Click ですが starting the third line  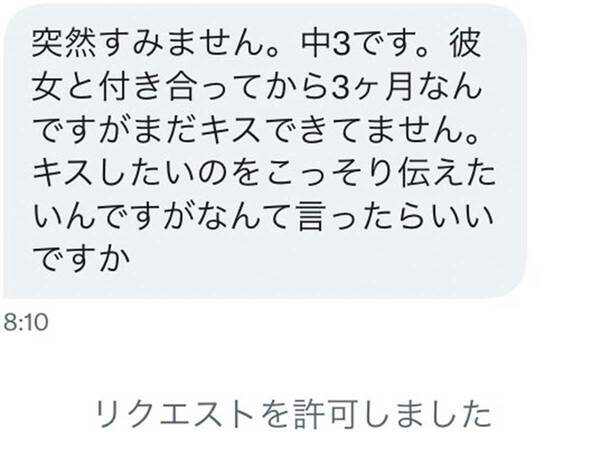(x=82, y=130)
